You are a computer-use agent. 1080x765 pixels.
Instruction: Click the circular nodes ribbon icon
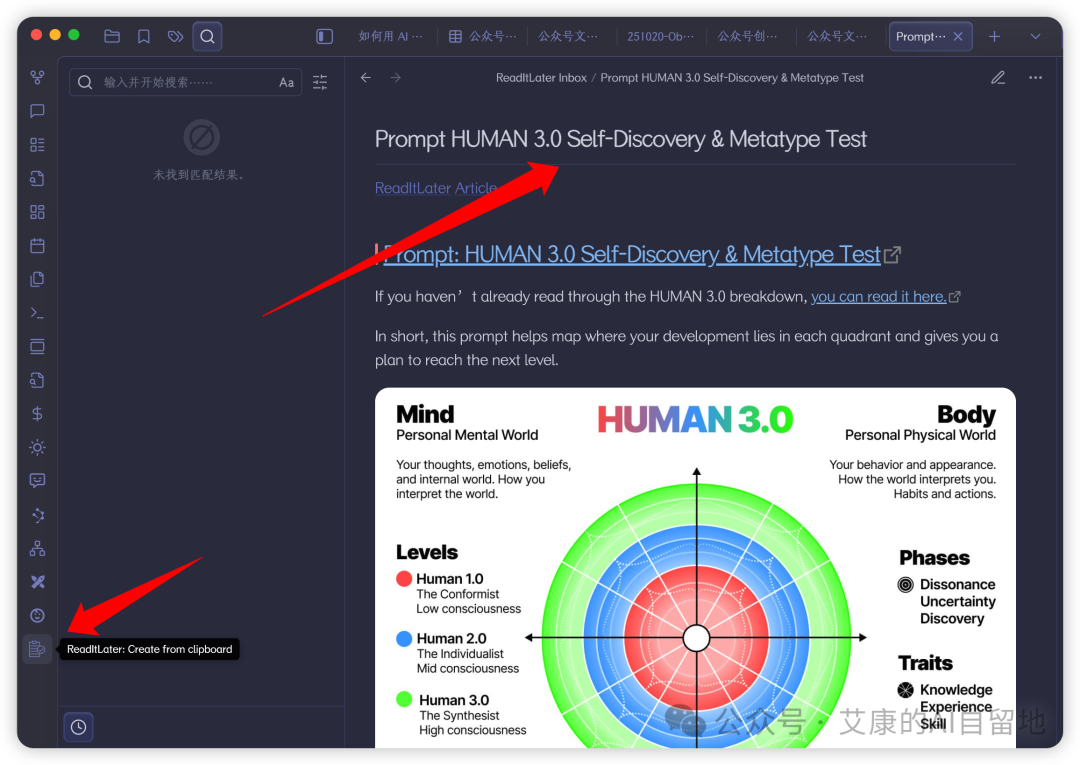coord(37,514)
